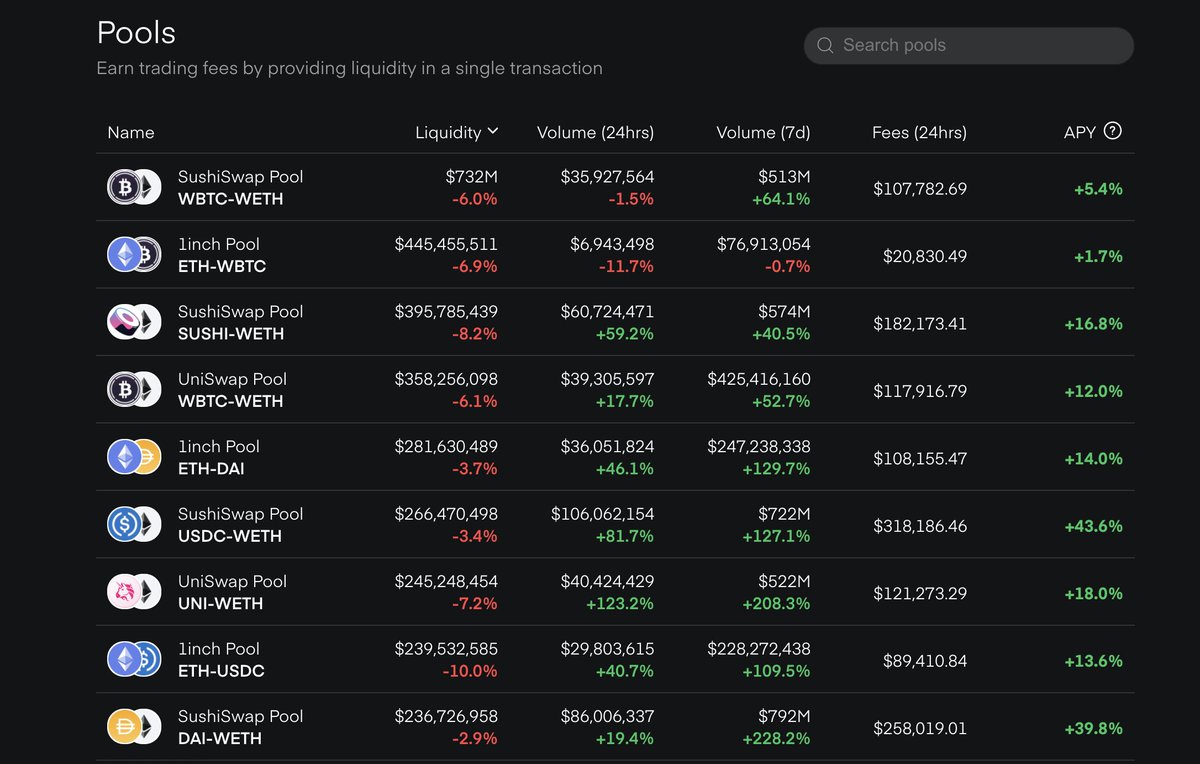Click the SUSHI-WETH token pair icon
The image size is (1200, 764).
(134, 323)
